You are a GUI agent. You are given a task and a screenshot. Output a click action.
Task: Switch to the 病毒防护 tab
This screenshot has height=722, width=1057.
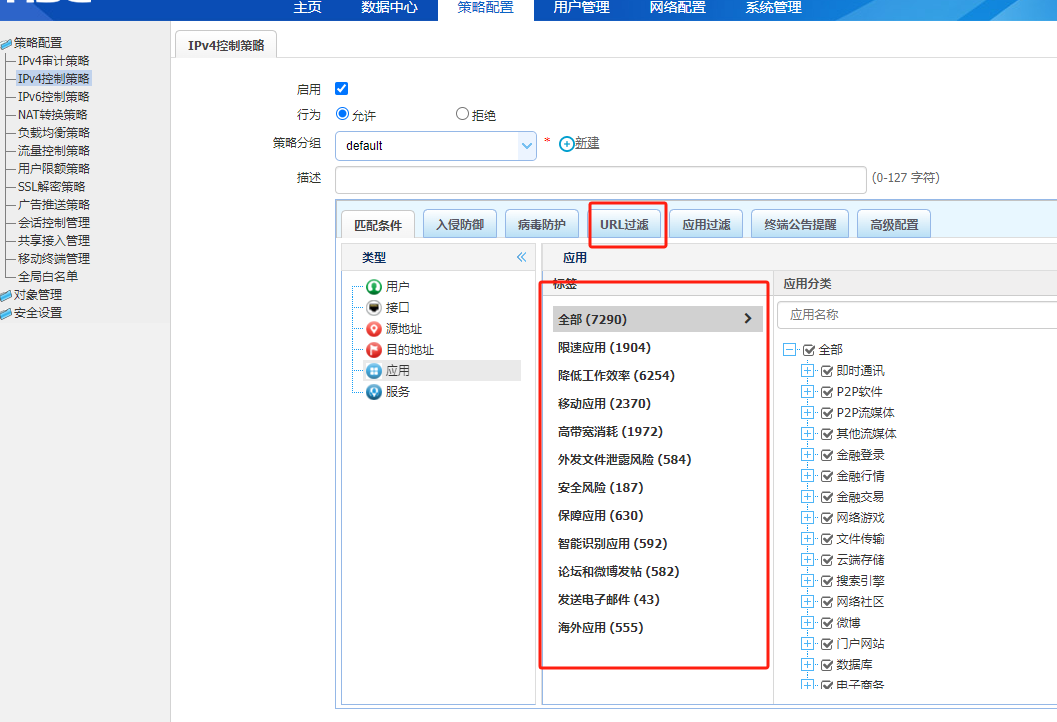coord(542,224)
